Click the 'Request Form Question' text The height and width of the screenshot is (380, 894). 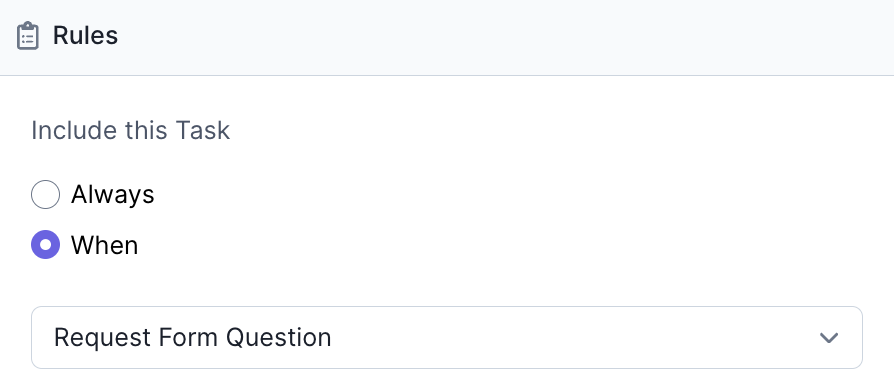pos(193,337)
